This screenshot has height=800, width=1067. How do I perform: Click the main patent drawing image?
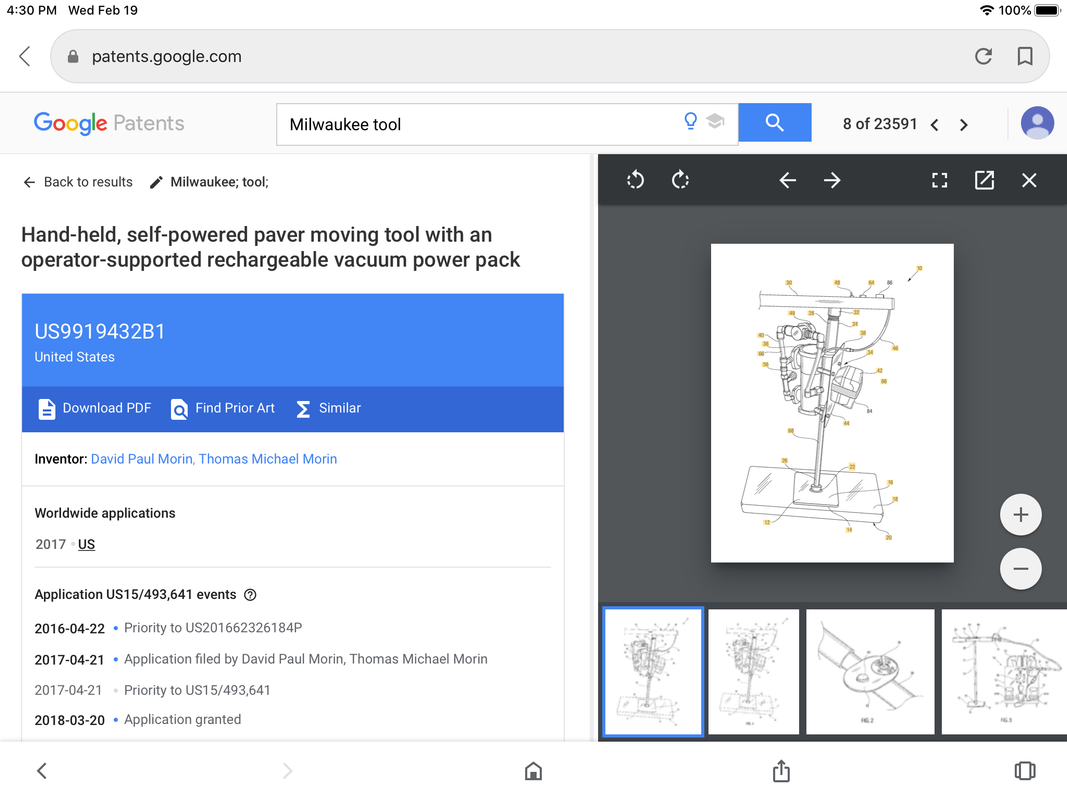tap(832, 403)
